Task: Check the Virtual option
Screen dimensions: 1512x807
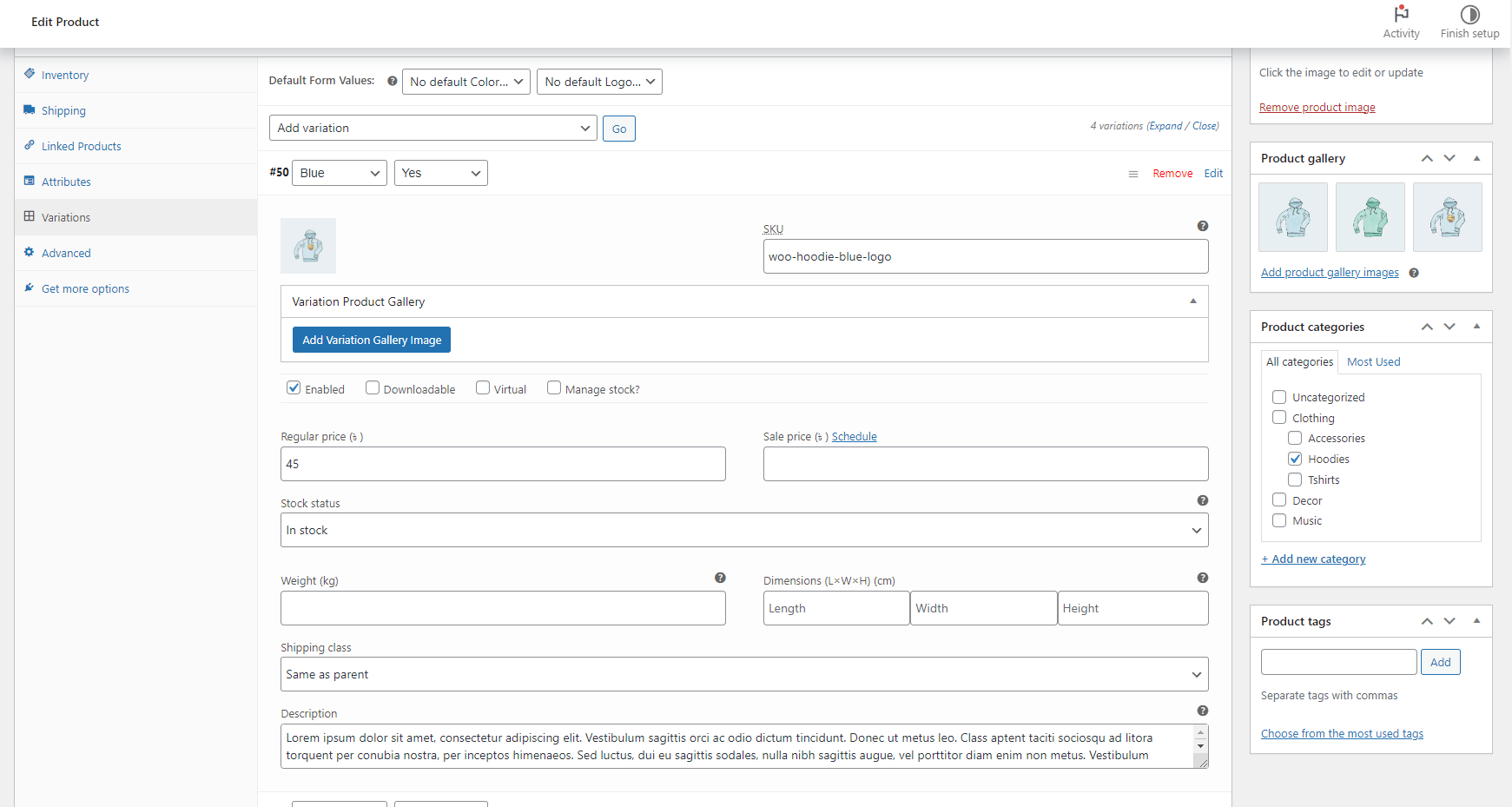Action: click(483, 387)
